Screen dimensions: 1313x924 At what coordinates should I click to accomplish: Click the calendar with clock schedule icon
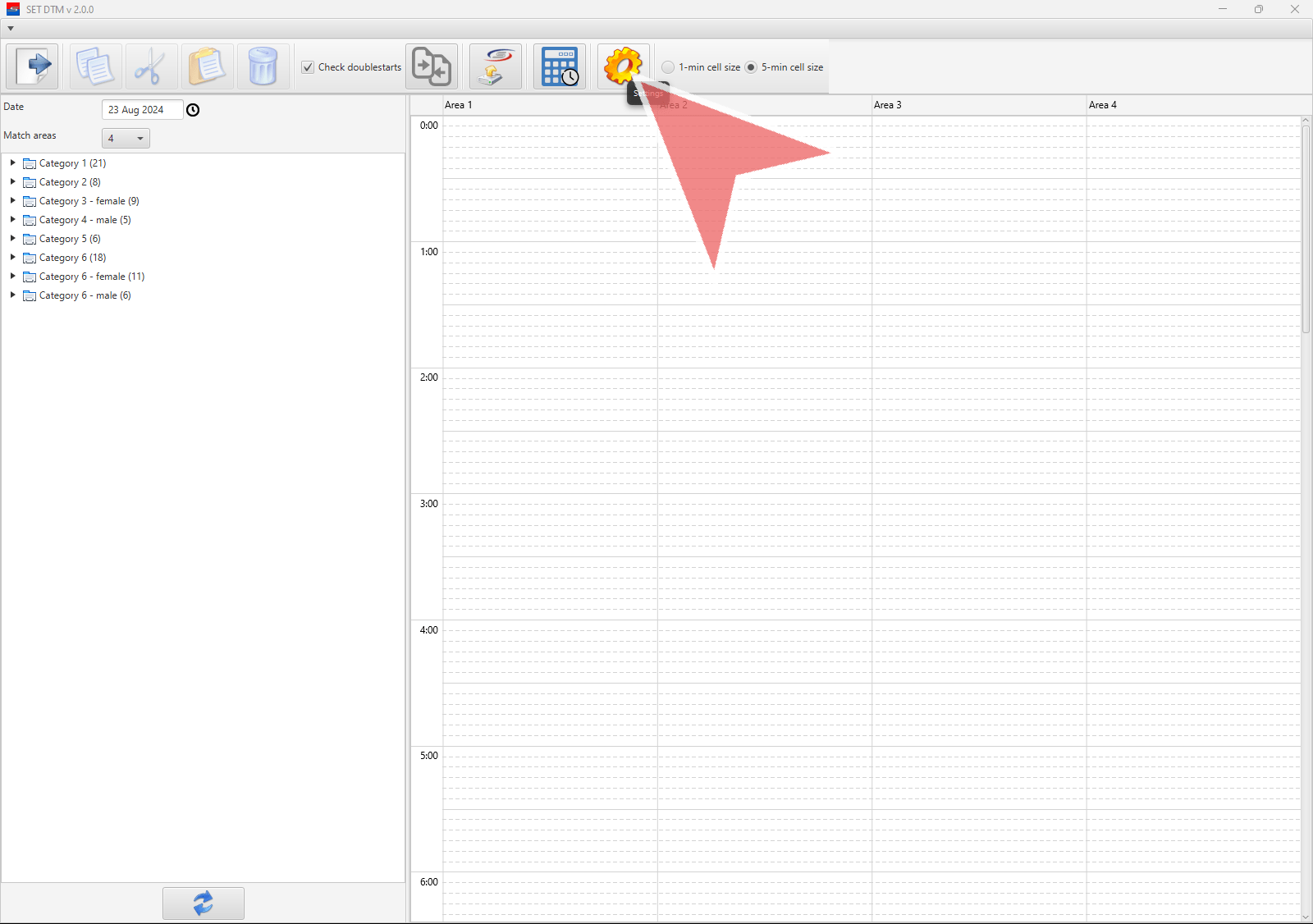pos(560,66)
